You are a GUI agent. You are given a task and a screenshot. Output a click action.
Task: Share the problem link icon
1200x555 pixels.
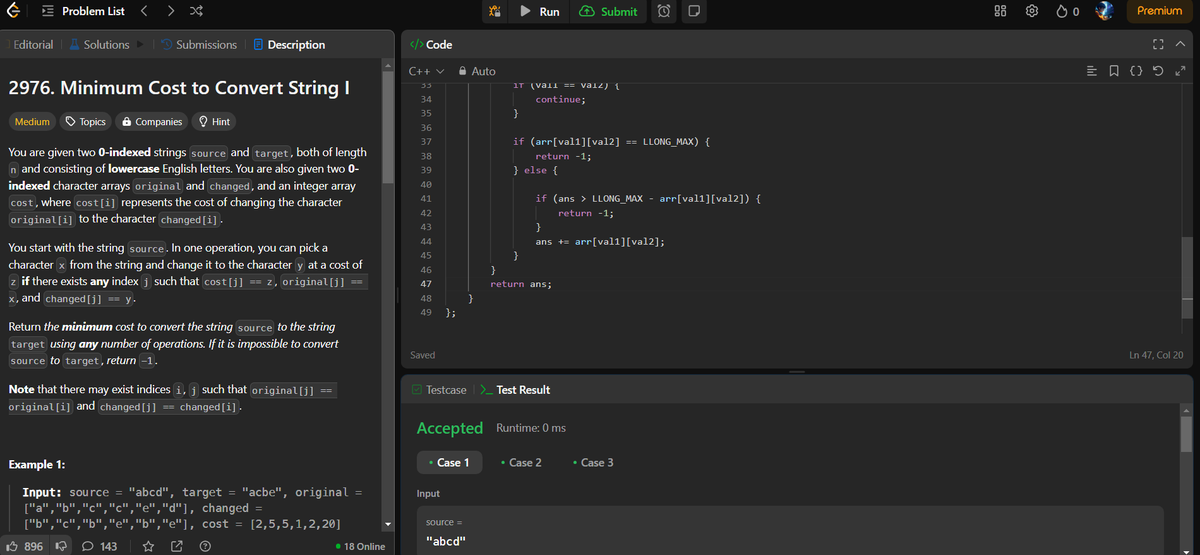click(x=176, y=546)
